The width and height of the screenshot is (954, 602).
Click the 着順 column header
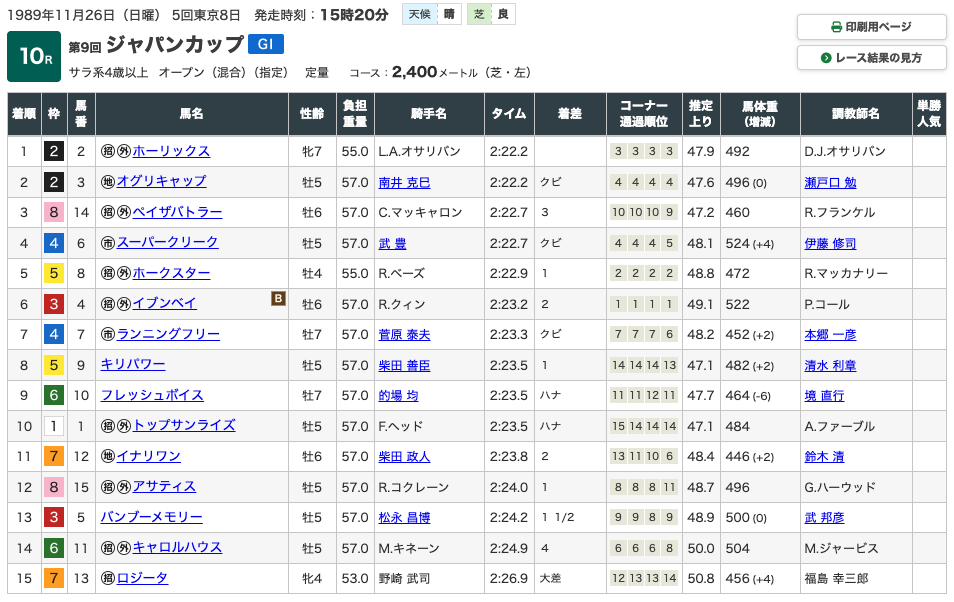(24, 114)
